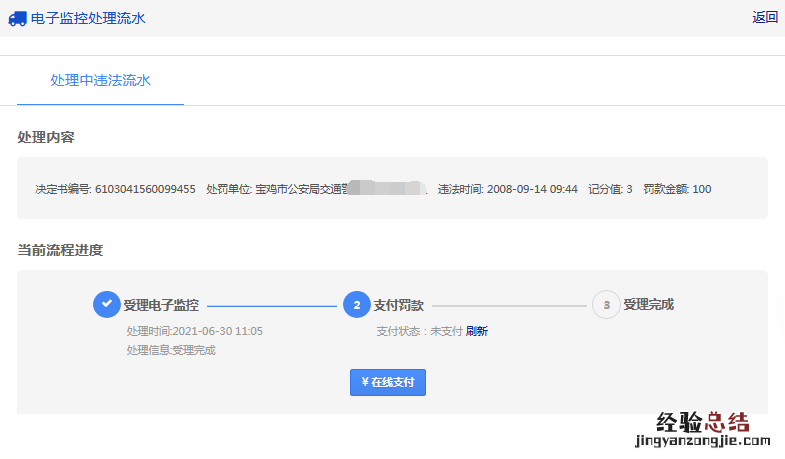The height and width of the screenshot is (459, 785).
Task: Click the 处理时间 2021-06-30 11:05 text
Action: click(194, 331)
